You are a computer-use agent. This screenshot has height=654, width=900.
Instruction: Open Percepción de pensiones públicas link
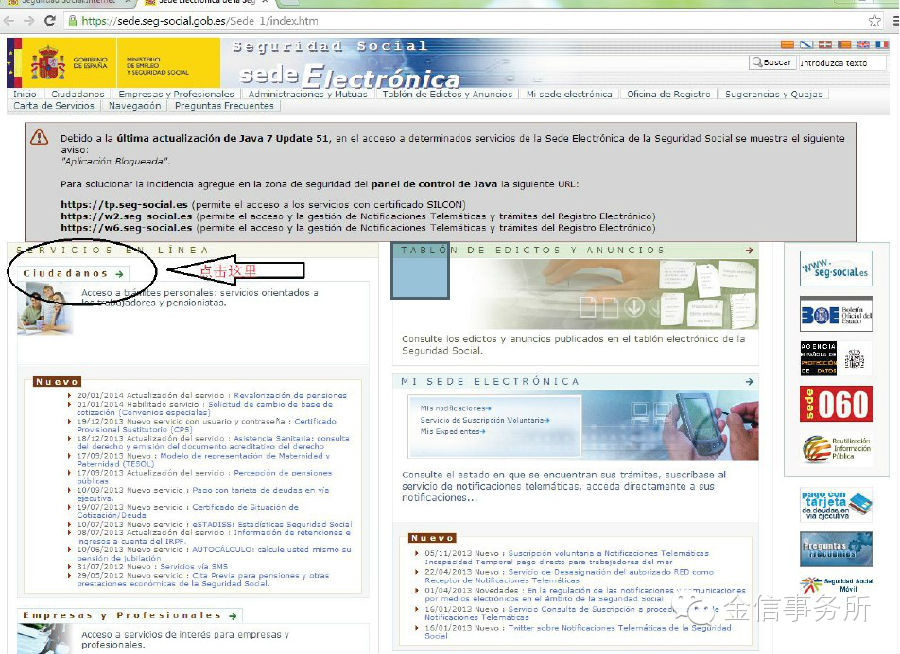[205, 477]
